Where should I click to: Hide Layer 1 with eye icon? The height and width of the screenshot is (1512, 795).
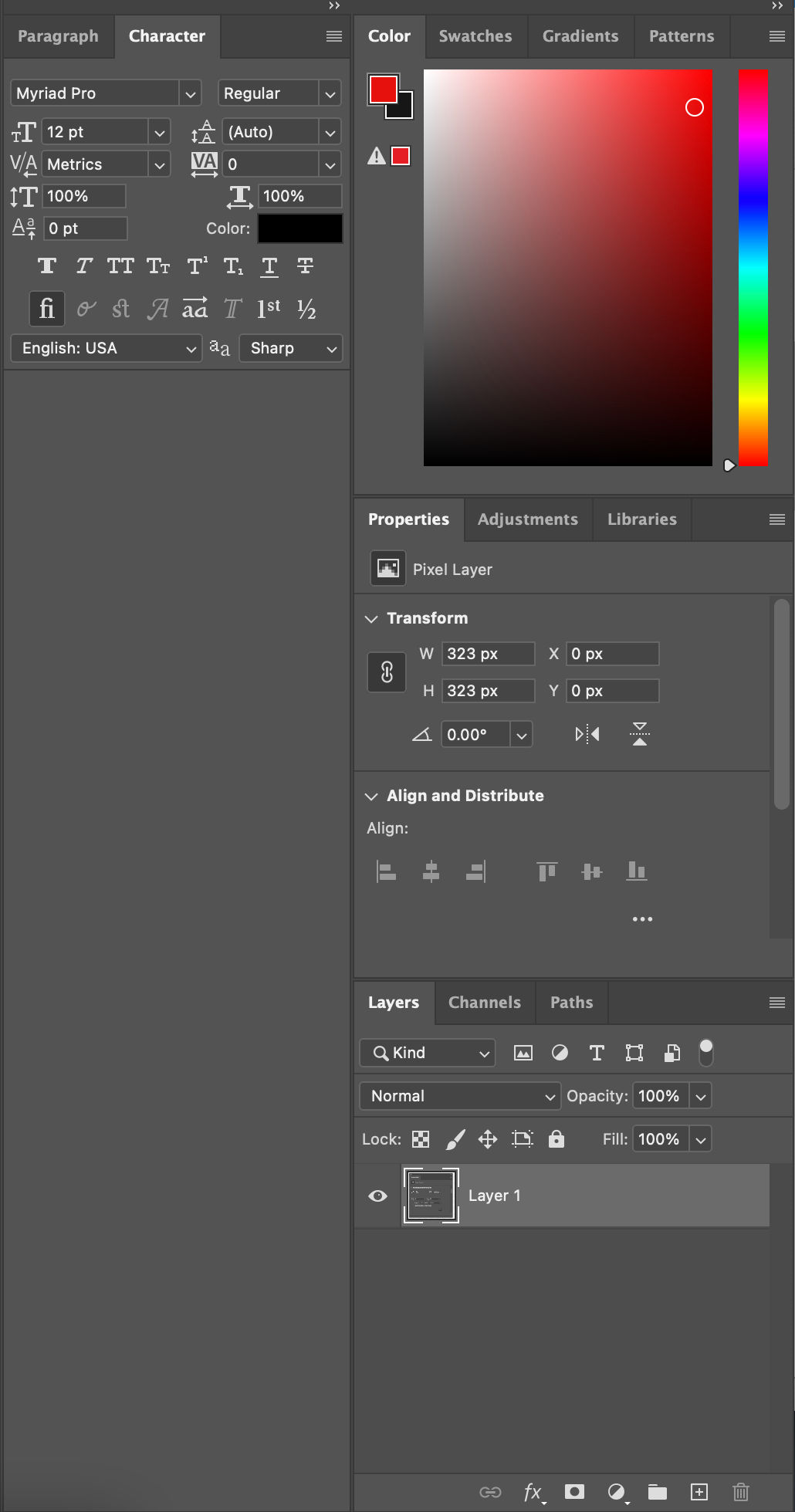tap(378, 1196)
